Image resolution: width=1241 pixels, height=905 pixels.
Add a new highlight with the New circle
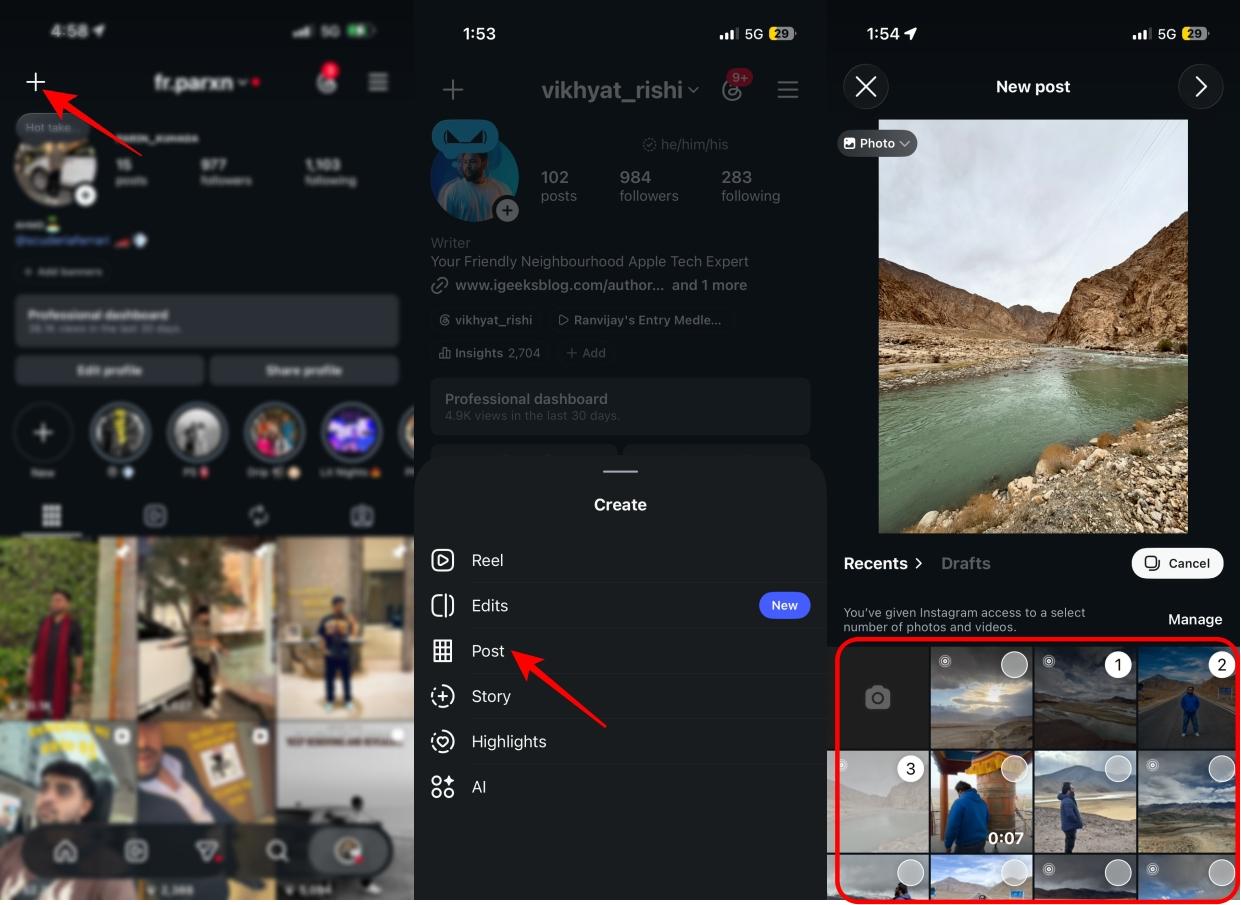(x=43, y=433)
